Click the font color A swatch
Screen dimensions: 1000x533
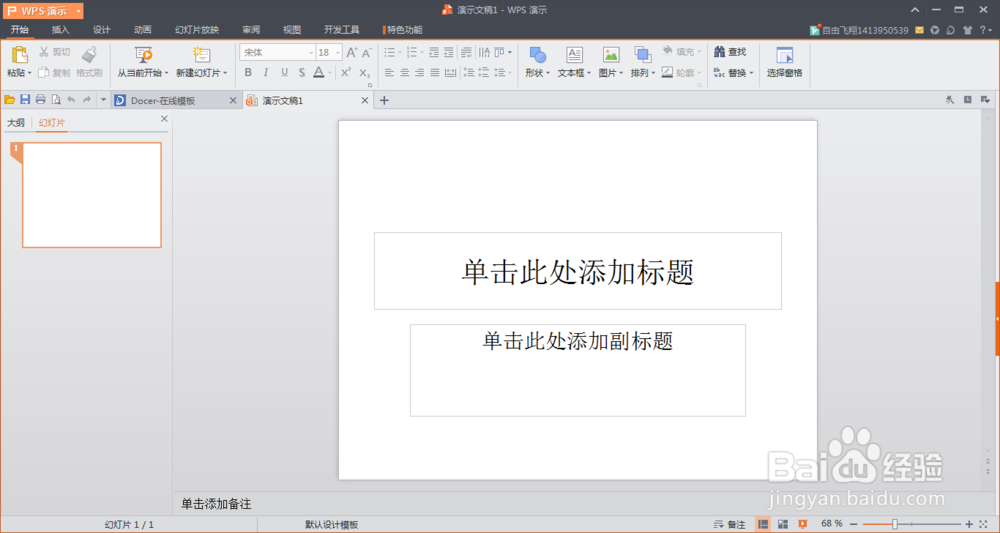[x=319, y=73]
